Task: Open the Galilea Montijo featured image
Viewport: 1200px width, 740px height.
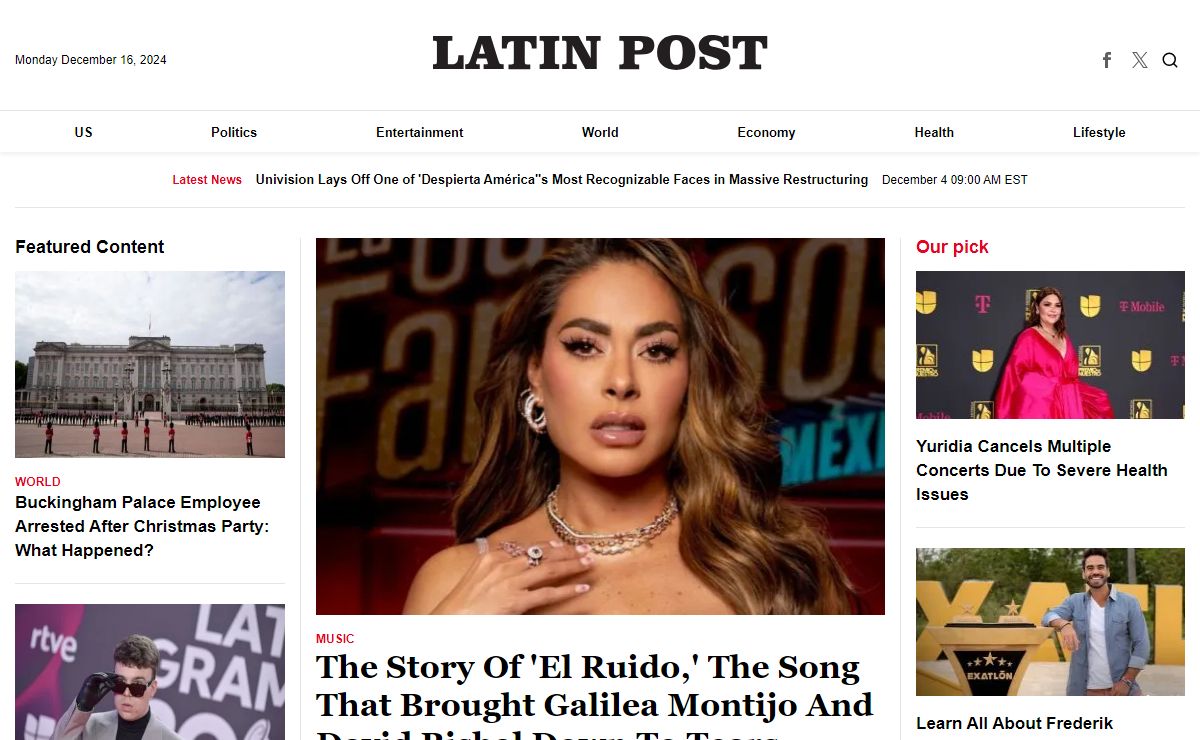Action: [x=600, y=426]
